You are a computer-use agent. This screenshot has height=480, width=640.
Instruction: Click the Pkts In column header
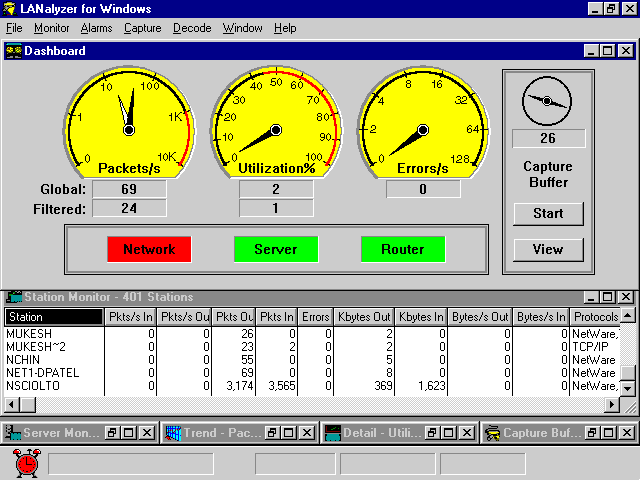[x=277, y=317]
